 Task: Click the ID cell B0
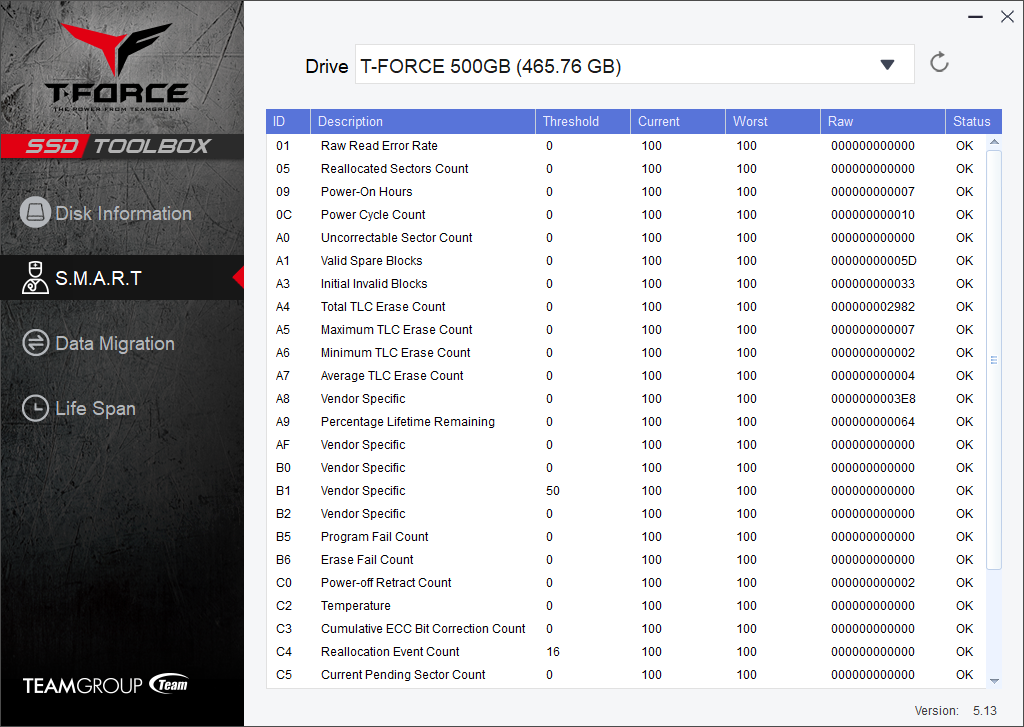tap(283, 468)
